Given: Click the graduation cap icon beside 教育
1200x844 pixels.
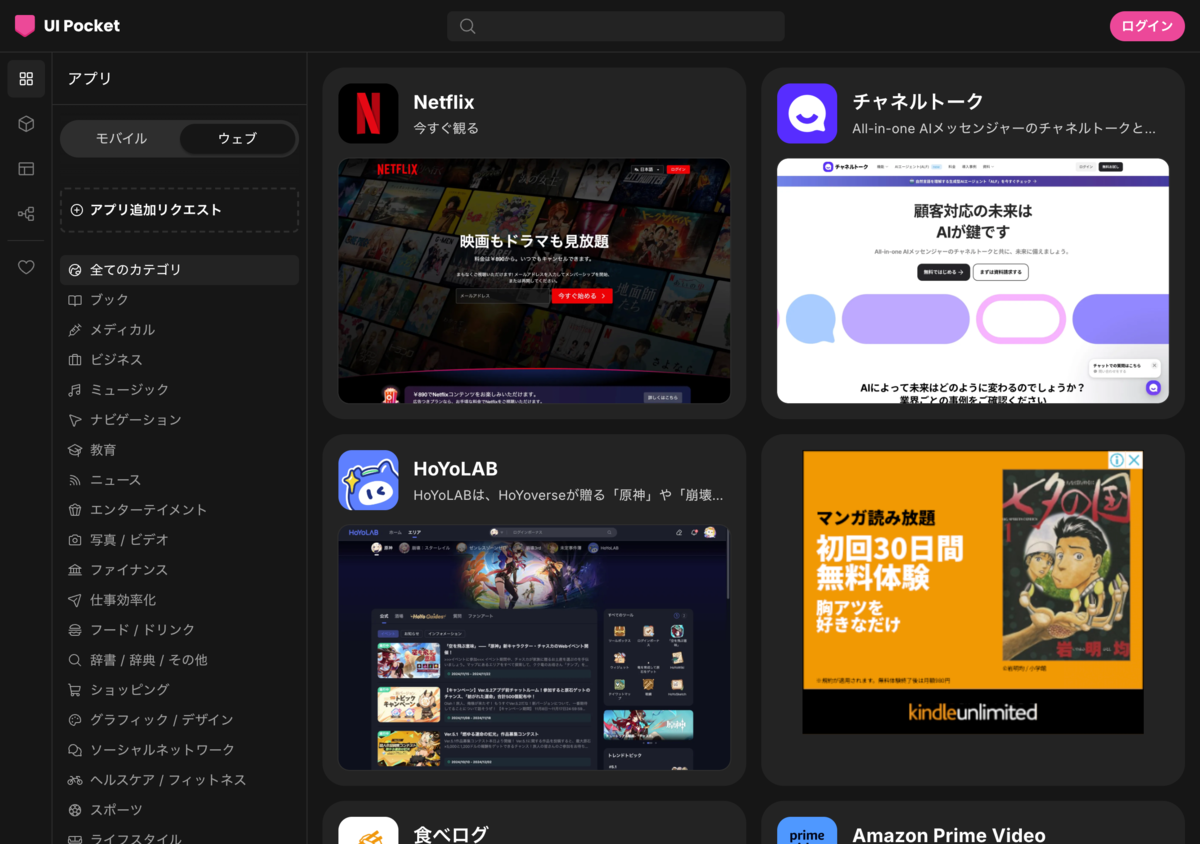Looking at the screenshot, I should [75, 450].
